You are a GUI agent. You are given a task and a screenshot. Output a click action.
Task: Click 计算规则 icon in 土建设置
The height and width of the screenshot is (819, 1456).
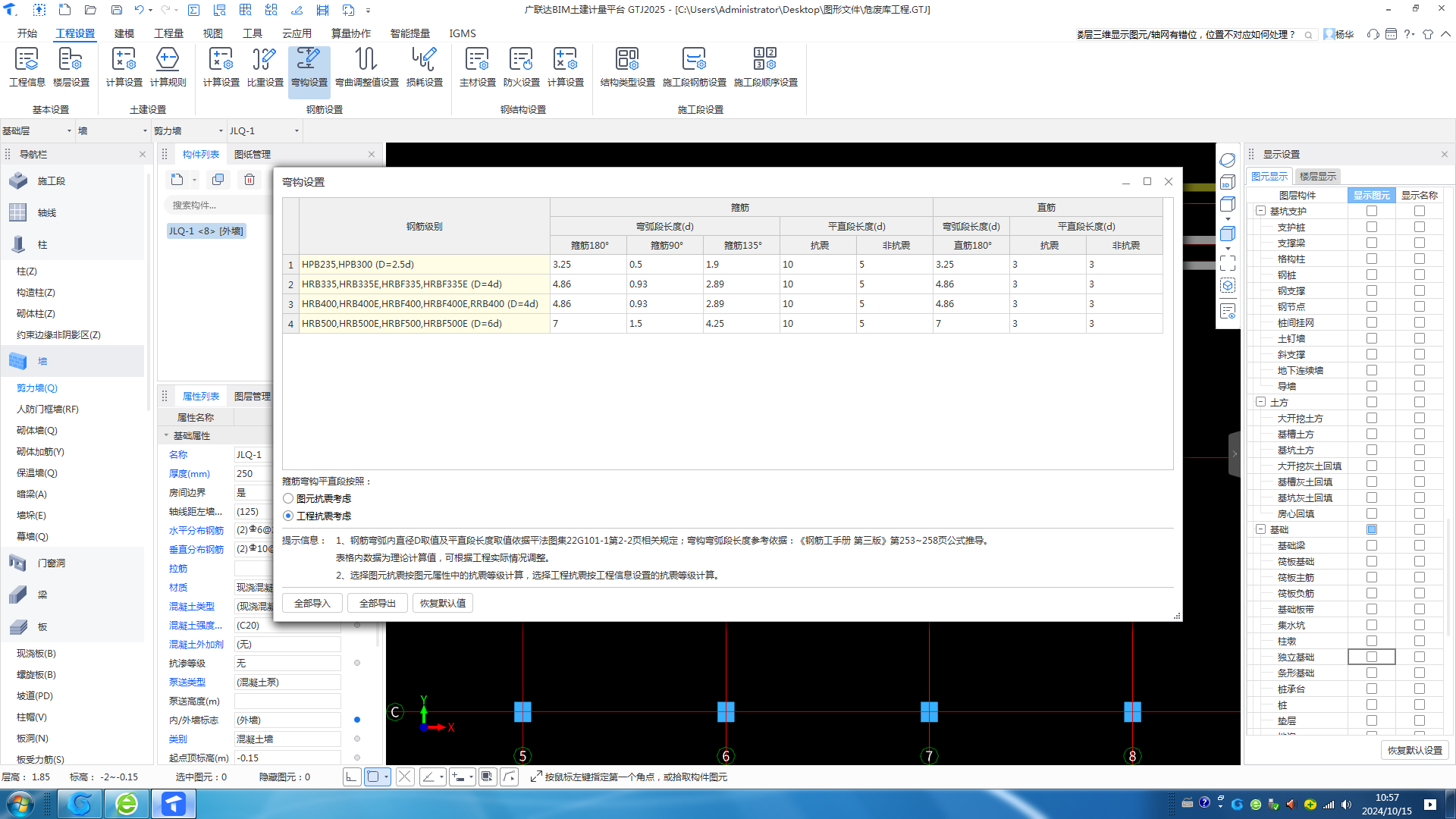point(168,67)
